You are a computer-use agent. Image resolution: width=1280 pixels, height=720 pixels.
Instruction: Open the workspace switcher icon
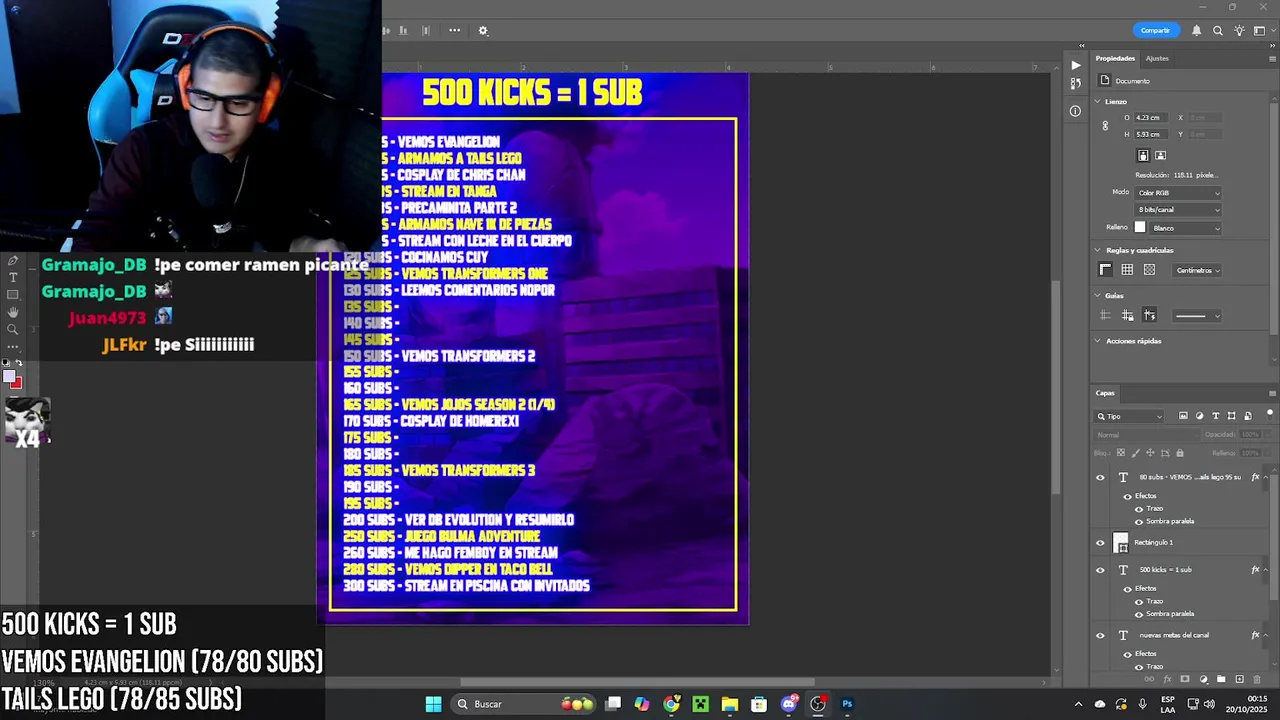click(x=1259, y=31)
